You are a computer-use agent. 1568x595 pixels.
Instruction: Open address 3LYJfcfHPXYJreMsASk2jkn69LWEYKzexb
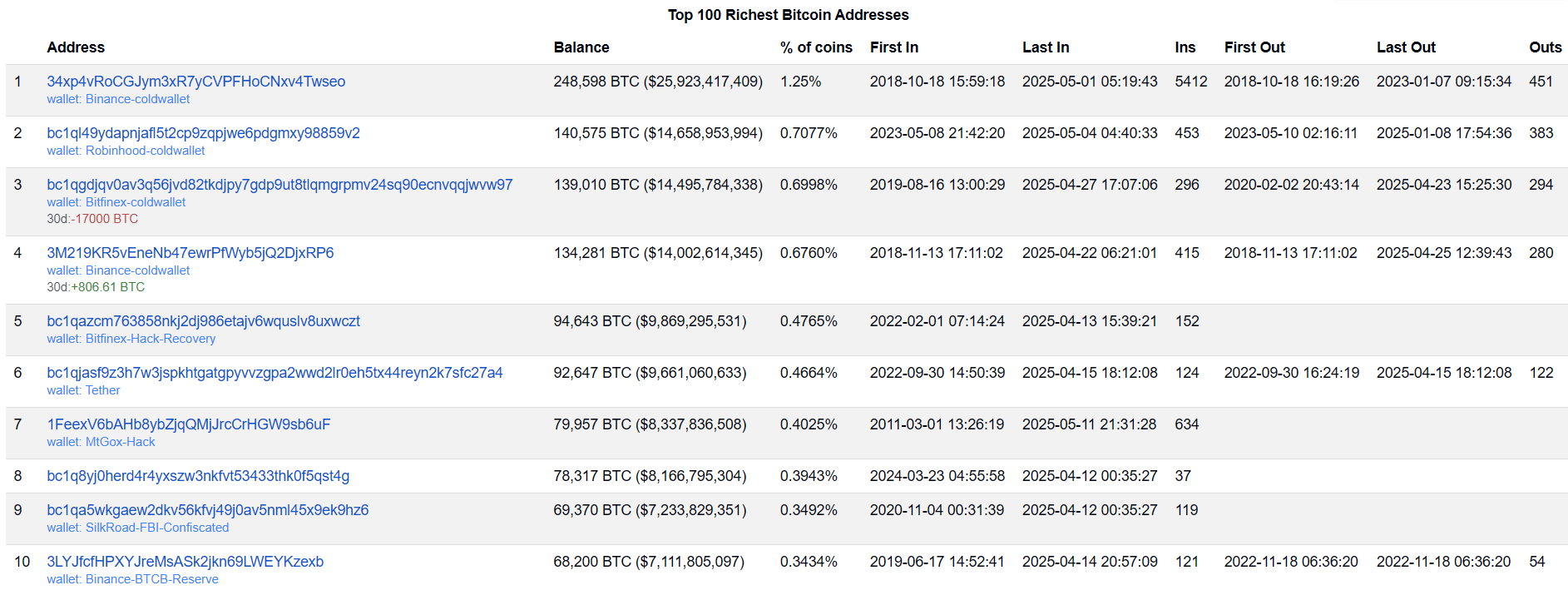tap(185, 562)
